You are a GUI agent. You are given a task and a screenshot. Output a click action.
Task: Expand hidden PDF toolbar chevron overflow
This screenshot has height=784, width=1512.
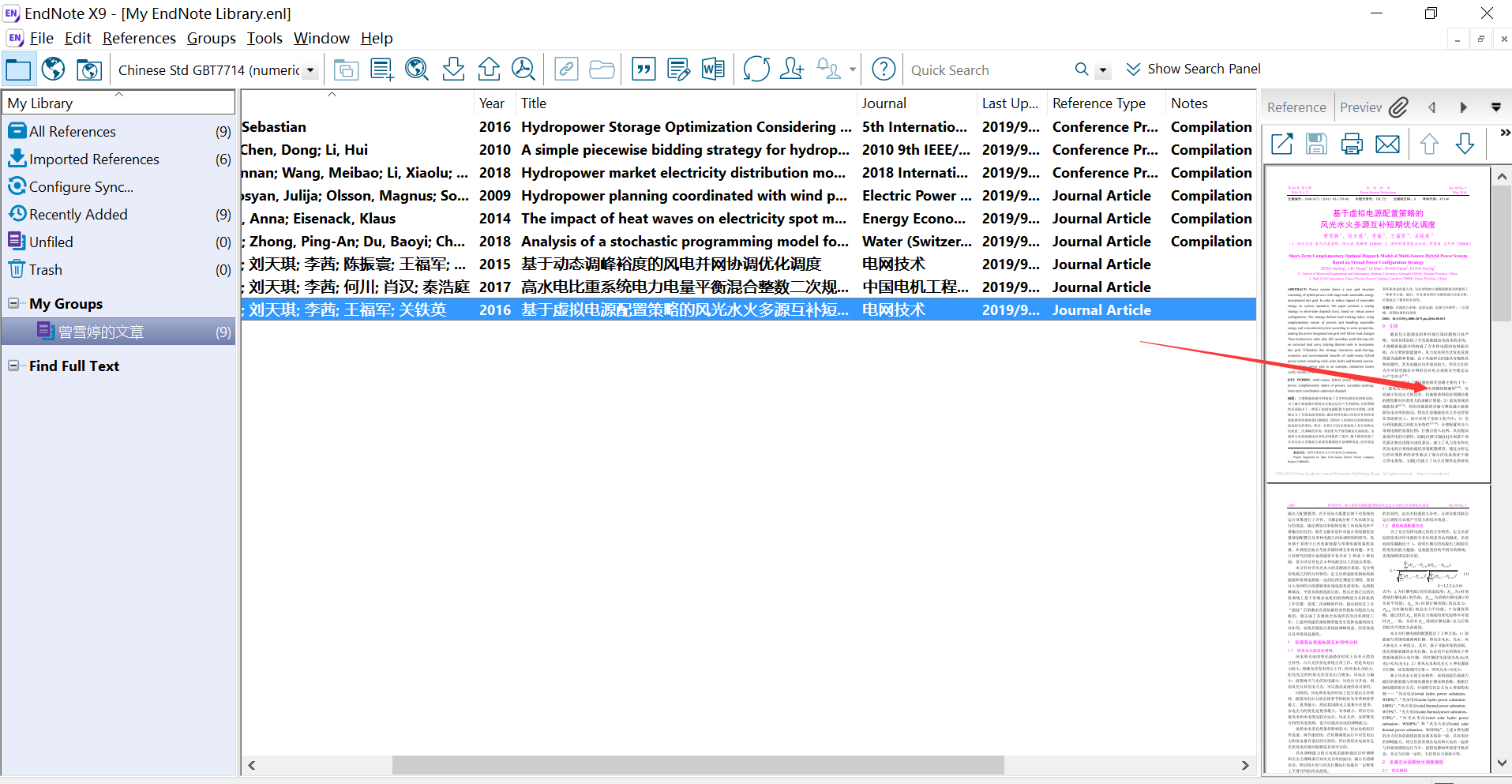pos(1504,133)
